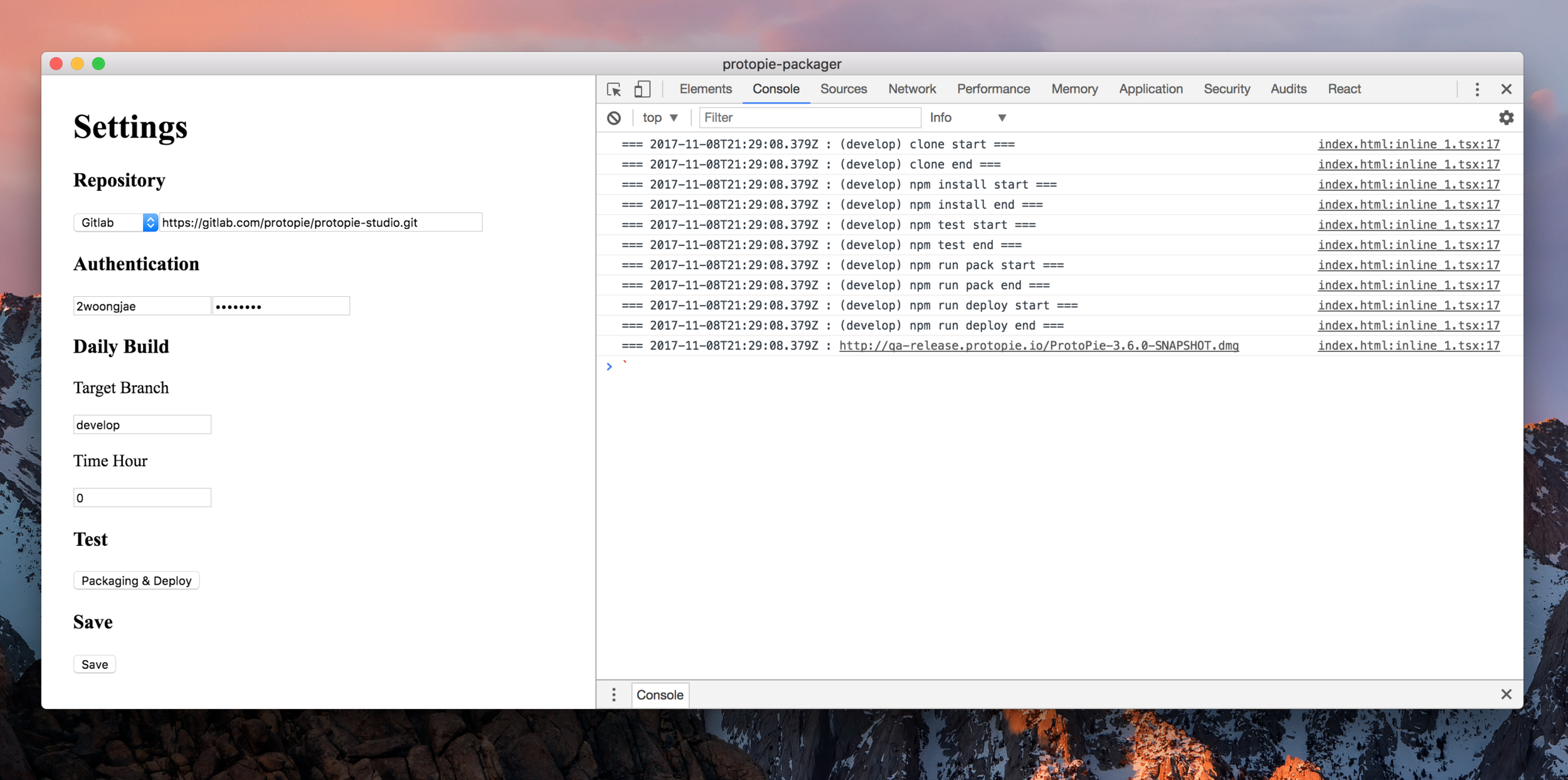The image size is (1568, 780).
Task: Clear the console with the block icon
Action: (614, 118)
